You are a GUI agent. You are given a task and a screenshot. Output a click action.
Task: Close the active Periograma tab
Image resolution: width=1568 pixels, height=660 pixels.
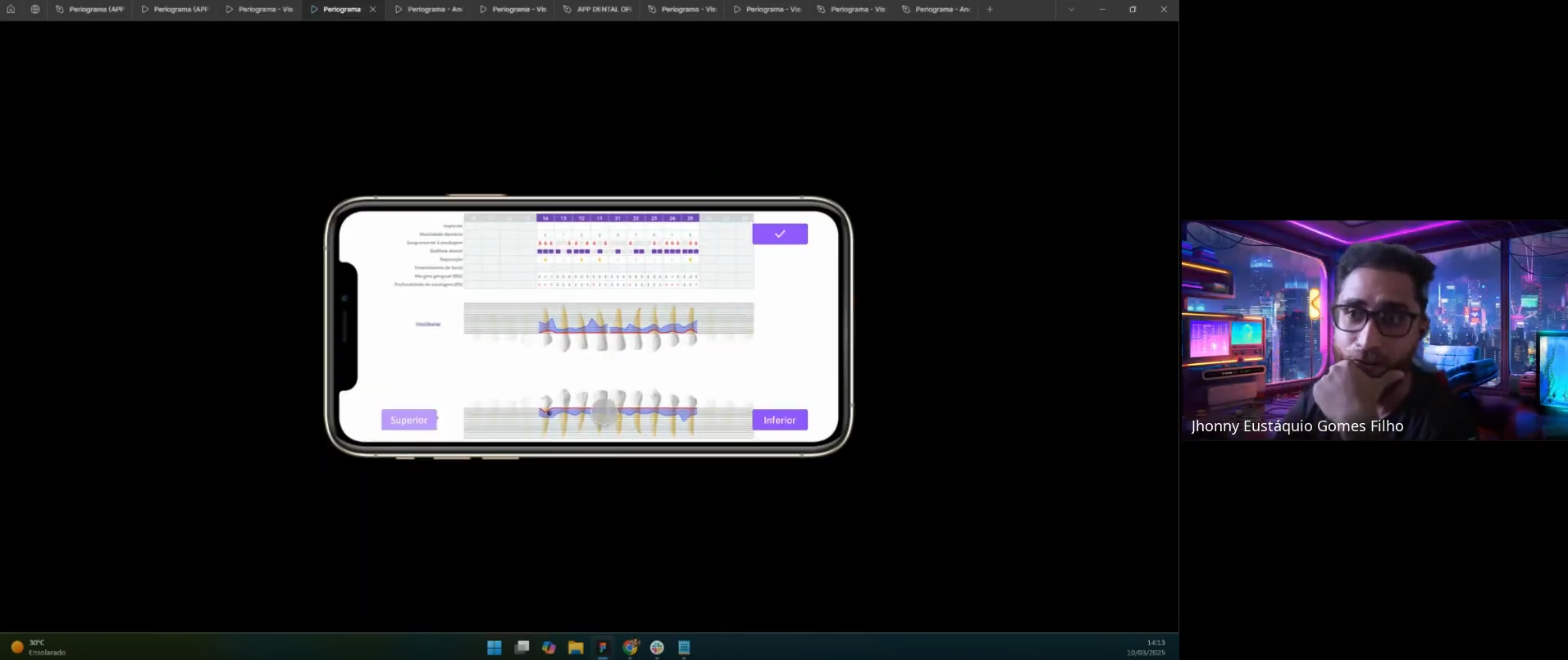[373, 9]
